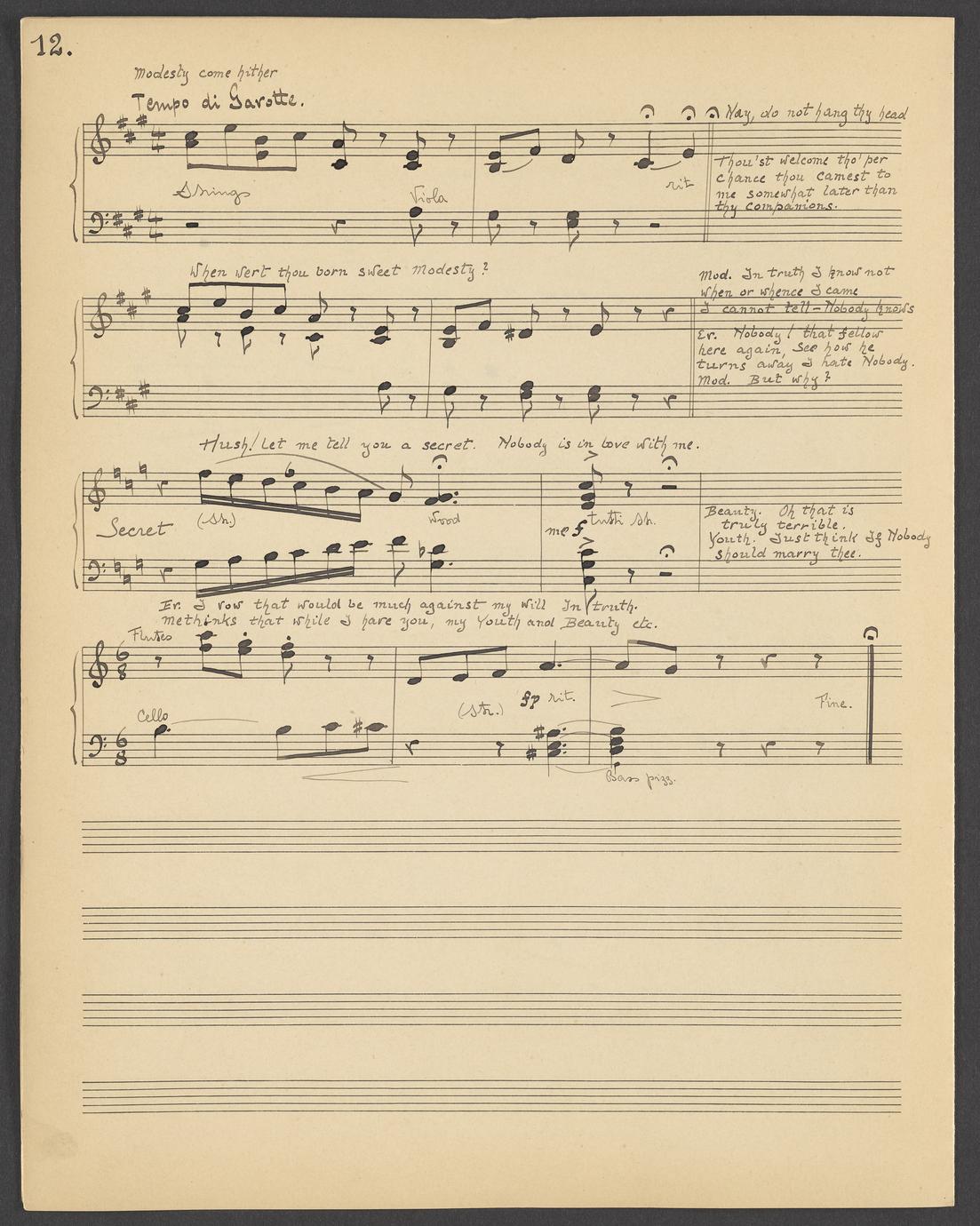Image resolution: width=980 pixels, height=1226 pixels.
Task: Click the 'Tempo di Gavotte' heading
Action: point(217,100)
